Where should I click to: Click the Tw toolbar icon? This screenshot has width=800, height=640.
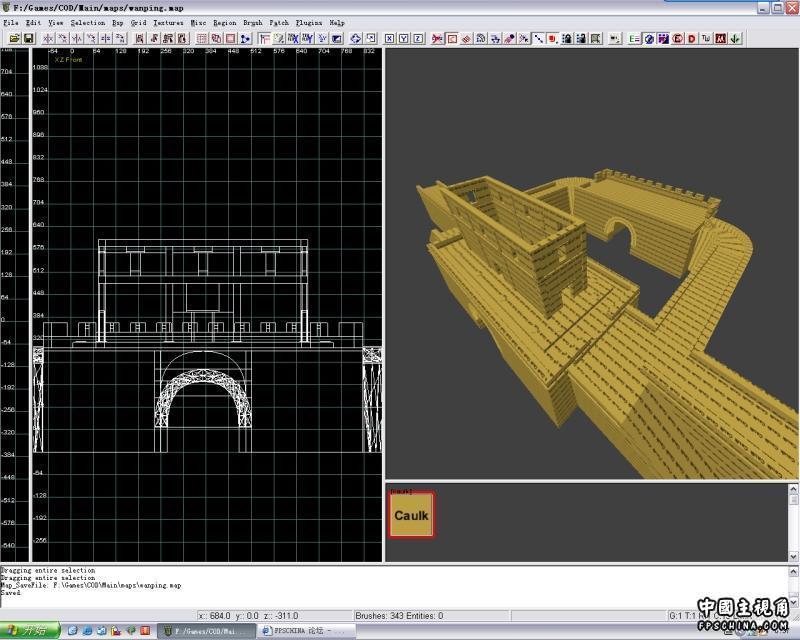pos(706,38)
